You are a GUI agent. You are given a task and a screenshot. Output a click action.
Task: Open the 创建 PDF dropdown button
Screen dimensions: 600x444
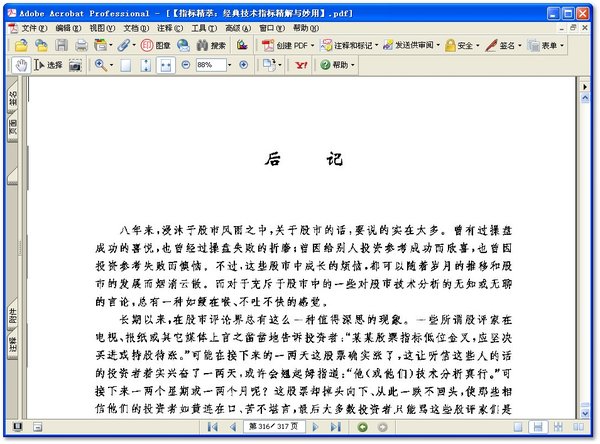click(288, 46)
